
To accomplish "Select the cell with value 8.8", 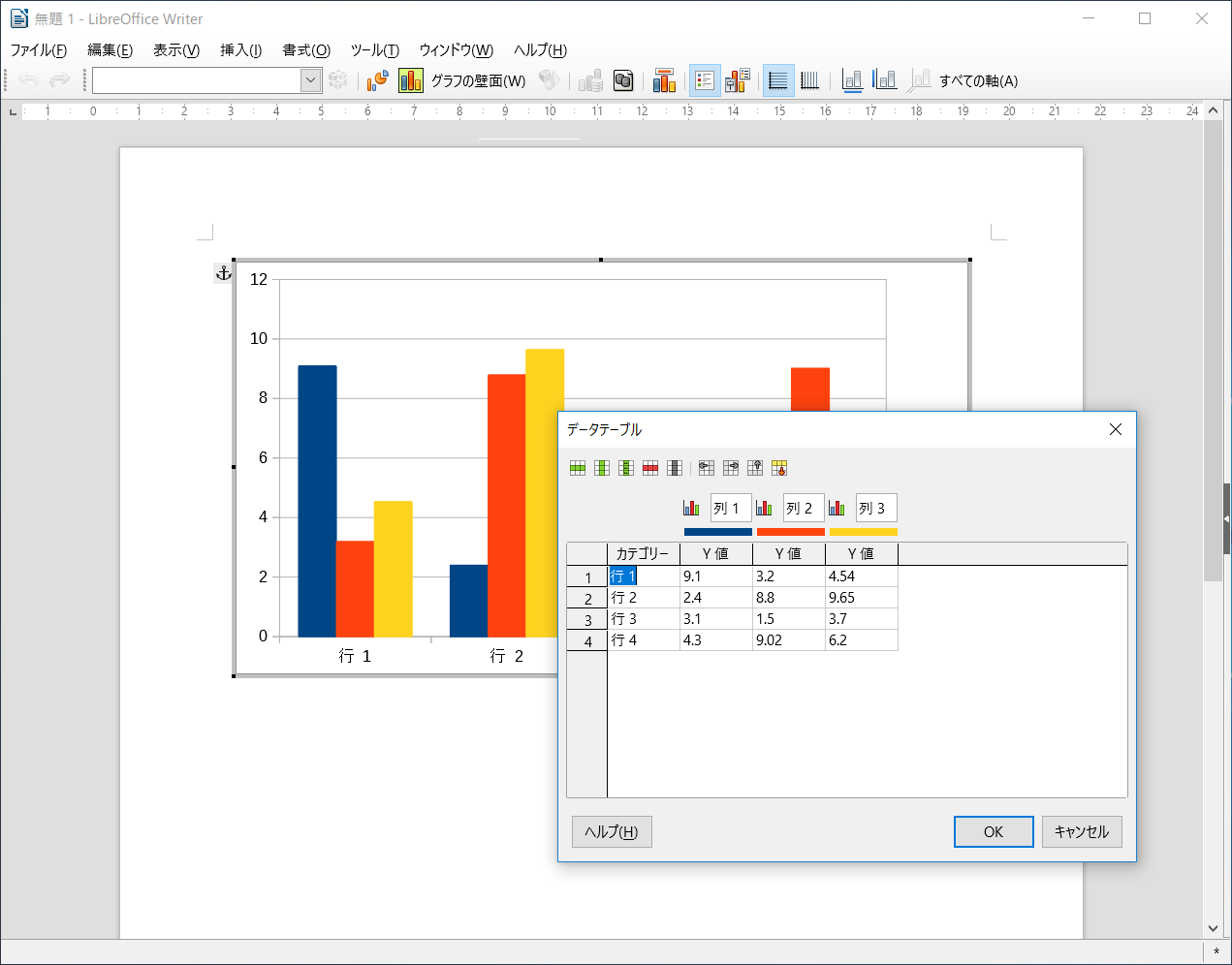I will click(x=789, y=598).
